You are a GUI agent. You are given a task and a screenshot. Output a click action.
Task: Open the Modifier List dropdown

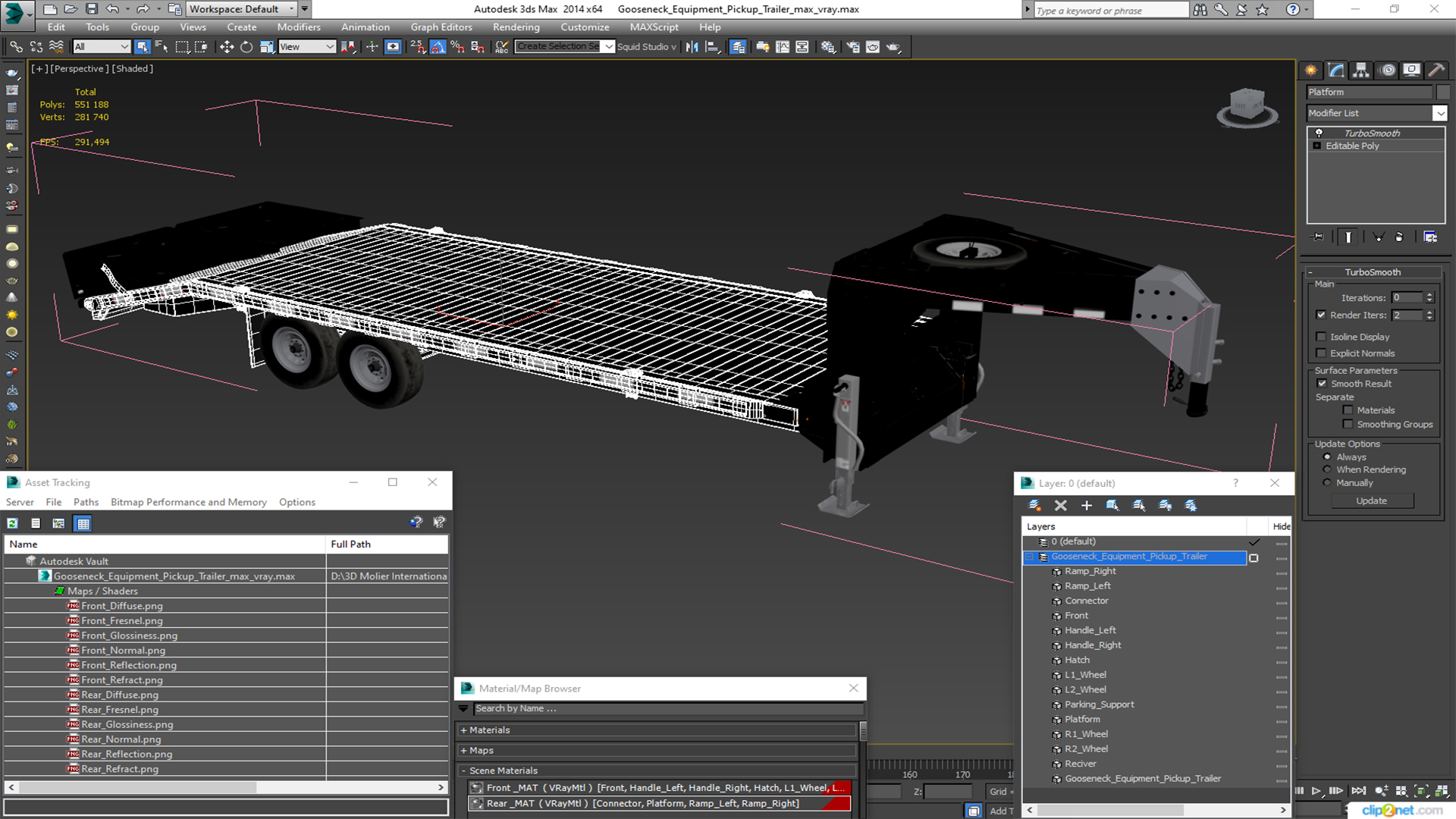click(1439, 113)
